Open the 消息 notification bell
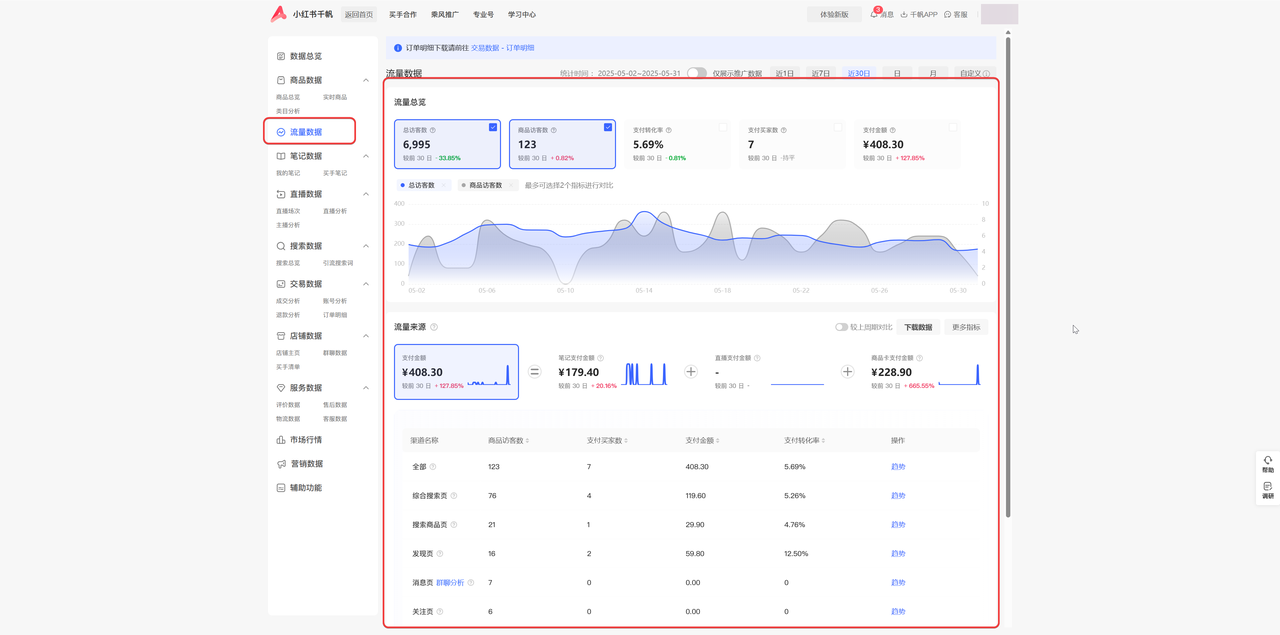This screenshot has height=635, width=1280. point(875,14)
